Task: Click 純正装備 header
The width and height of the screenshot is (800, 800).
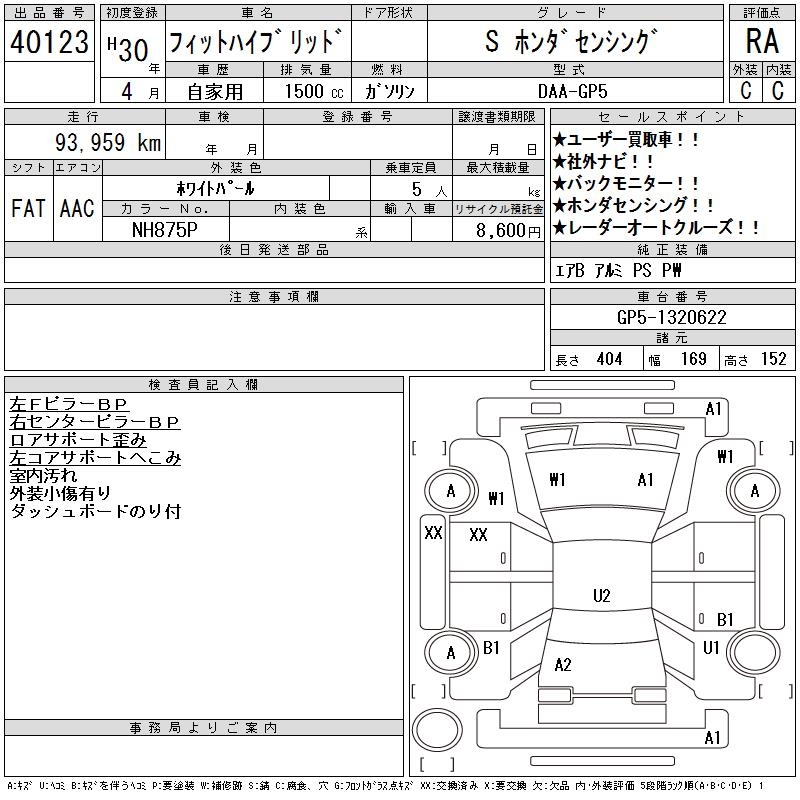Action: point(672,249)
